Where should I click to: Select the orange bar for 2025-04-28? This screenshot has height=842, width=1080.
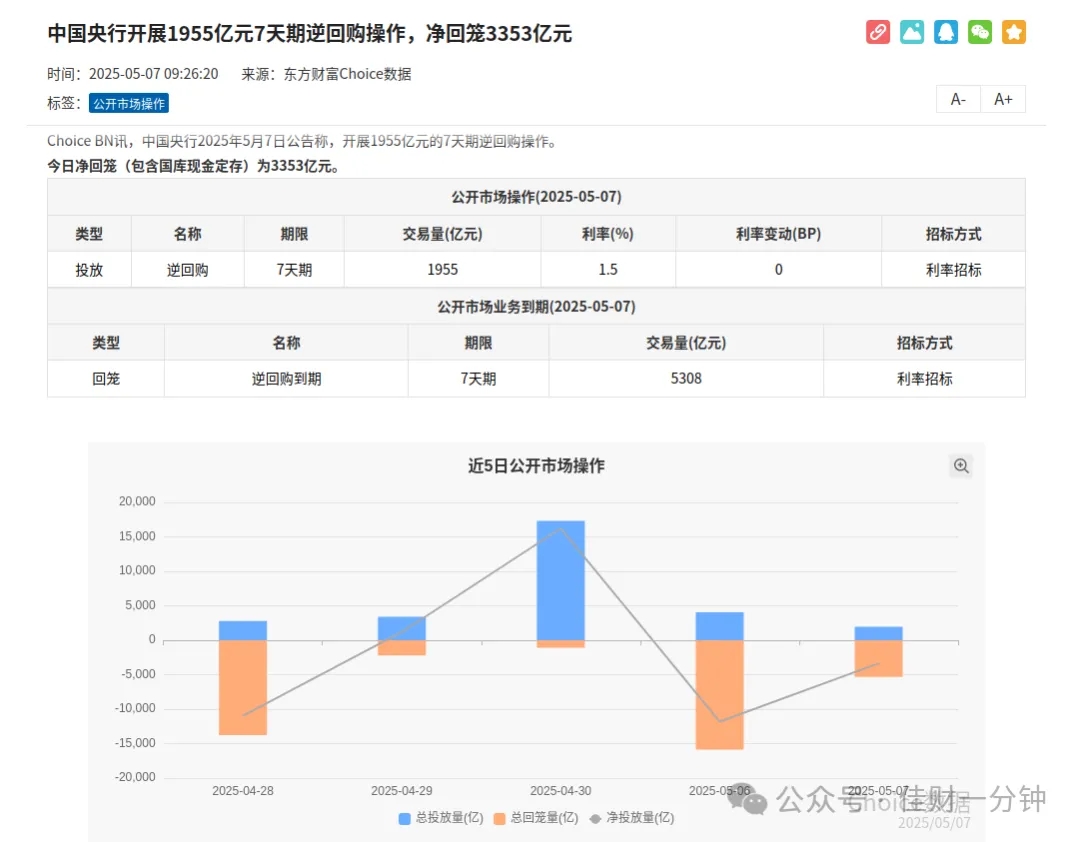pyautogui.click(x=243, y=687)
